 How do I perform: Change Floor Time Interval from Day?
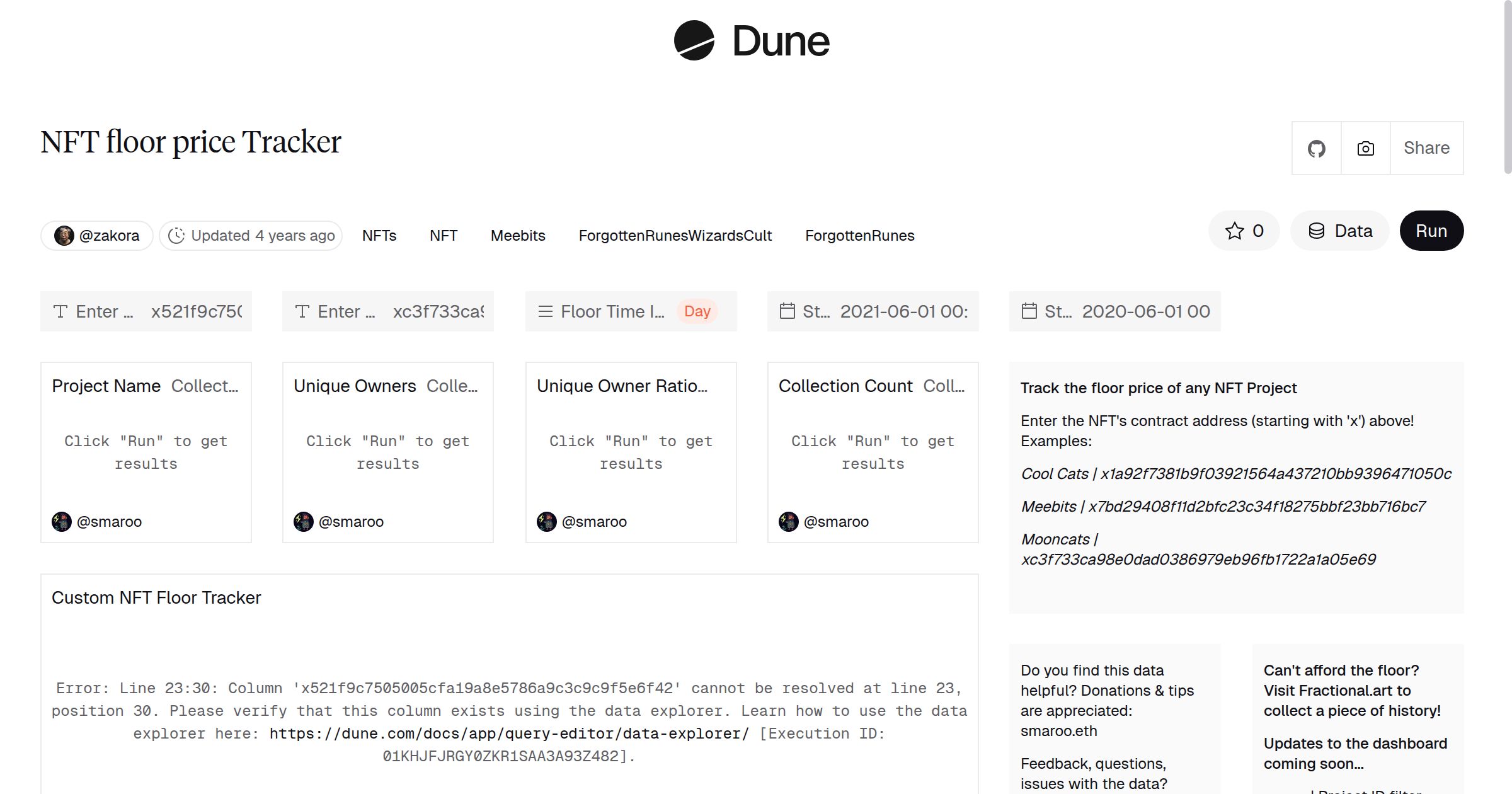tap(697, 311)
